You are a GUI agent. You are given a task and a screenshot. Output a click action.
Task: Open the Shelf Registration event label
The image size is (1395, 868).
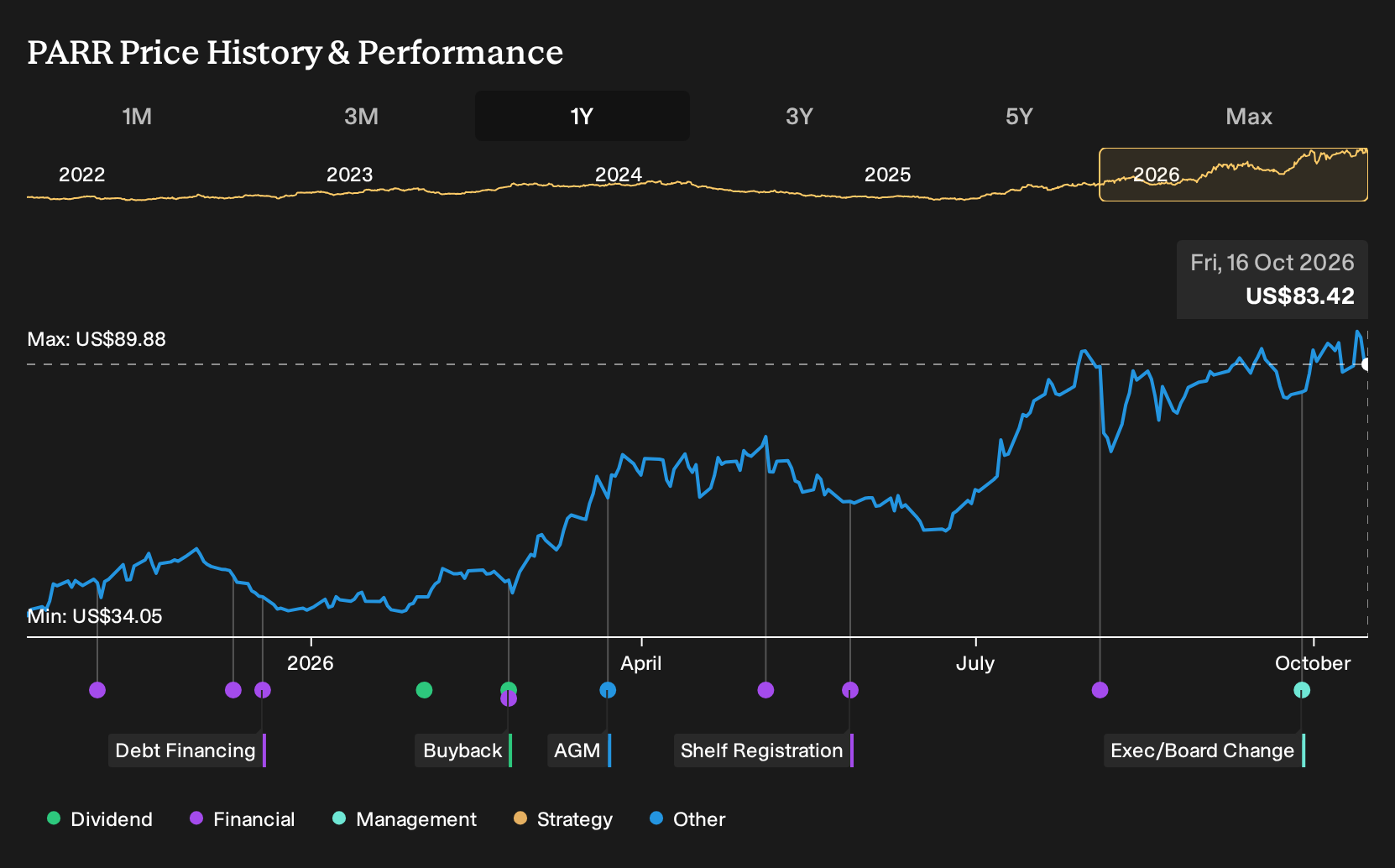[x=763, y=750]
